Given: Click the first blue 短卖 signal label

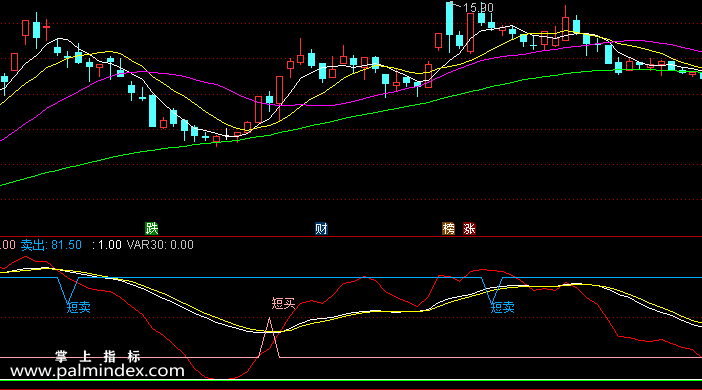Looking at the screenshot, I should click(x=79, y=307).
